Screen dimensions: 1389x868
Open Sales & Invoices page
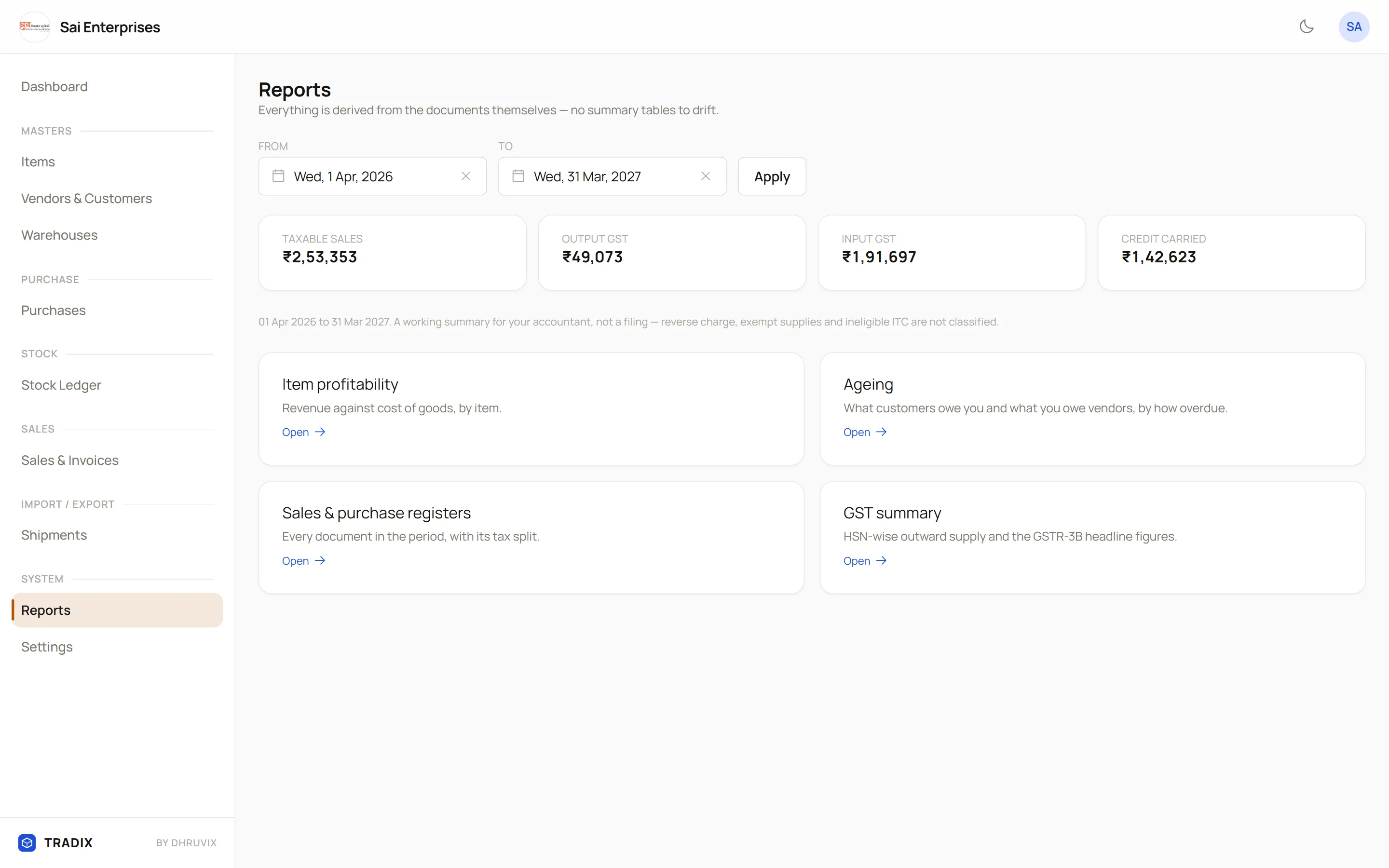click(69, 461)
